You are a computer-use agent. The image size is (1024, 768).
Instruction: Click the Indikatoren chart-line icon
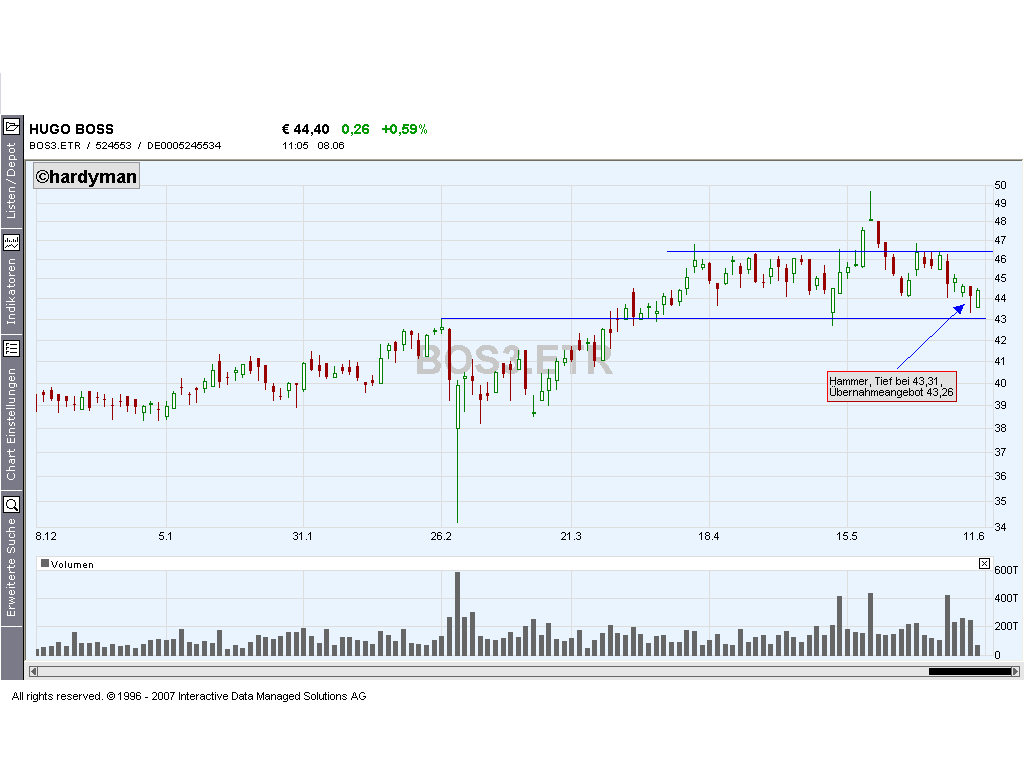(x=11, y=241)
